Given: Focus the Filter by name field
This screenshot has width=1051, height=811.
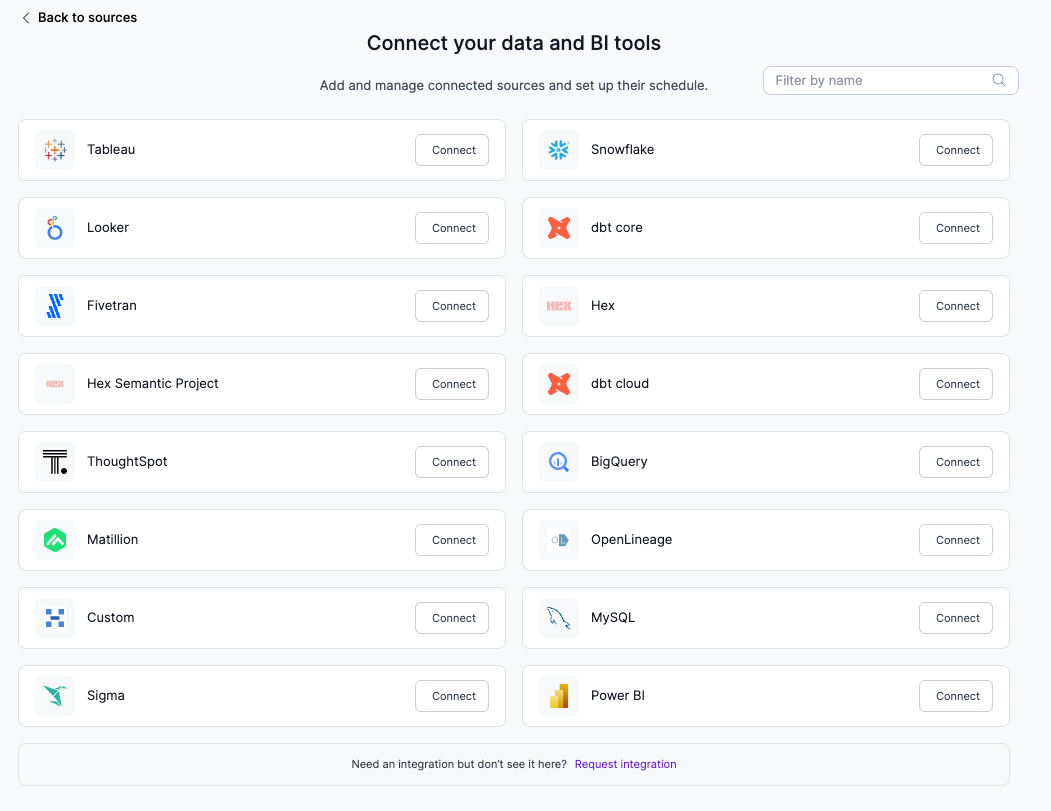Looking at the screenshot, I should (878, 81).
